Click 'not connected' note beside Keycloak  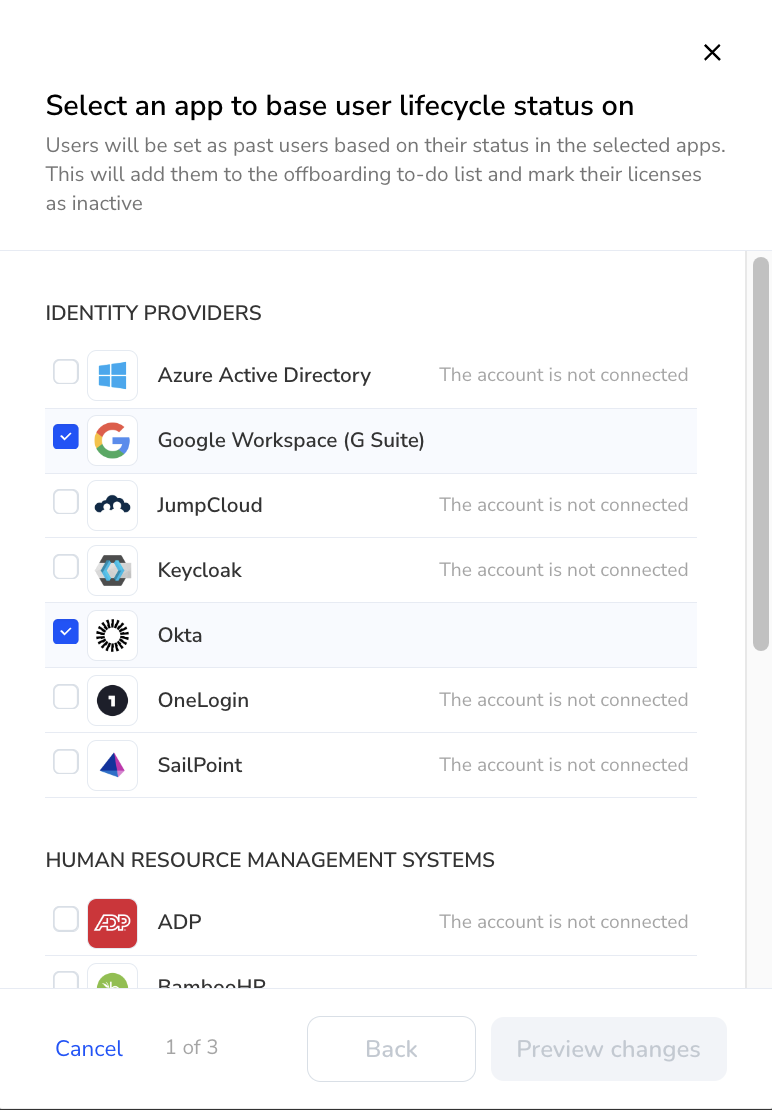pyautogui.click(x=564, y=571)
